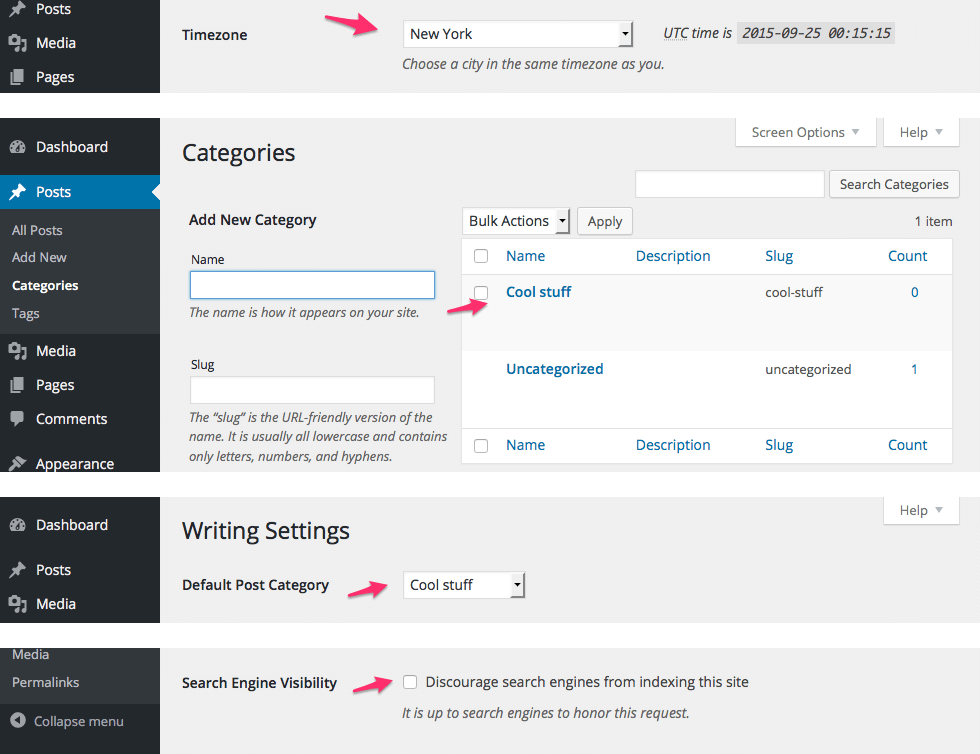Click Dashboard gauge icon beside Writing Settings page
Image resolution: width=980 pixels, height=754 pixels.
click(x=17, y=525)
